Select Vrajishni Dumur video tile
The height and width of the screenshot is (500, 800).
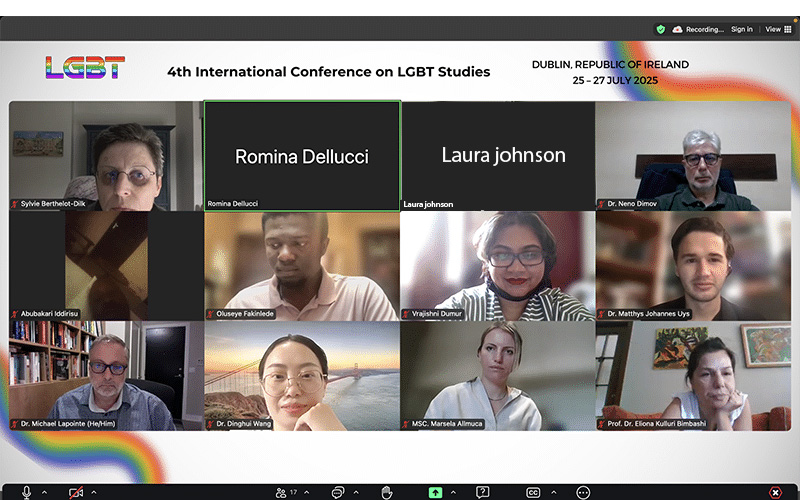(498, 266)
